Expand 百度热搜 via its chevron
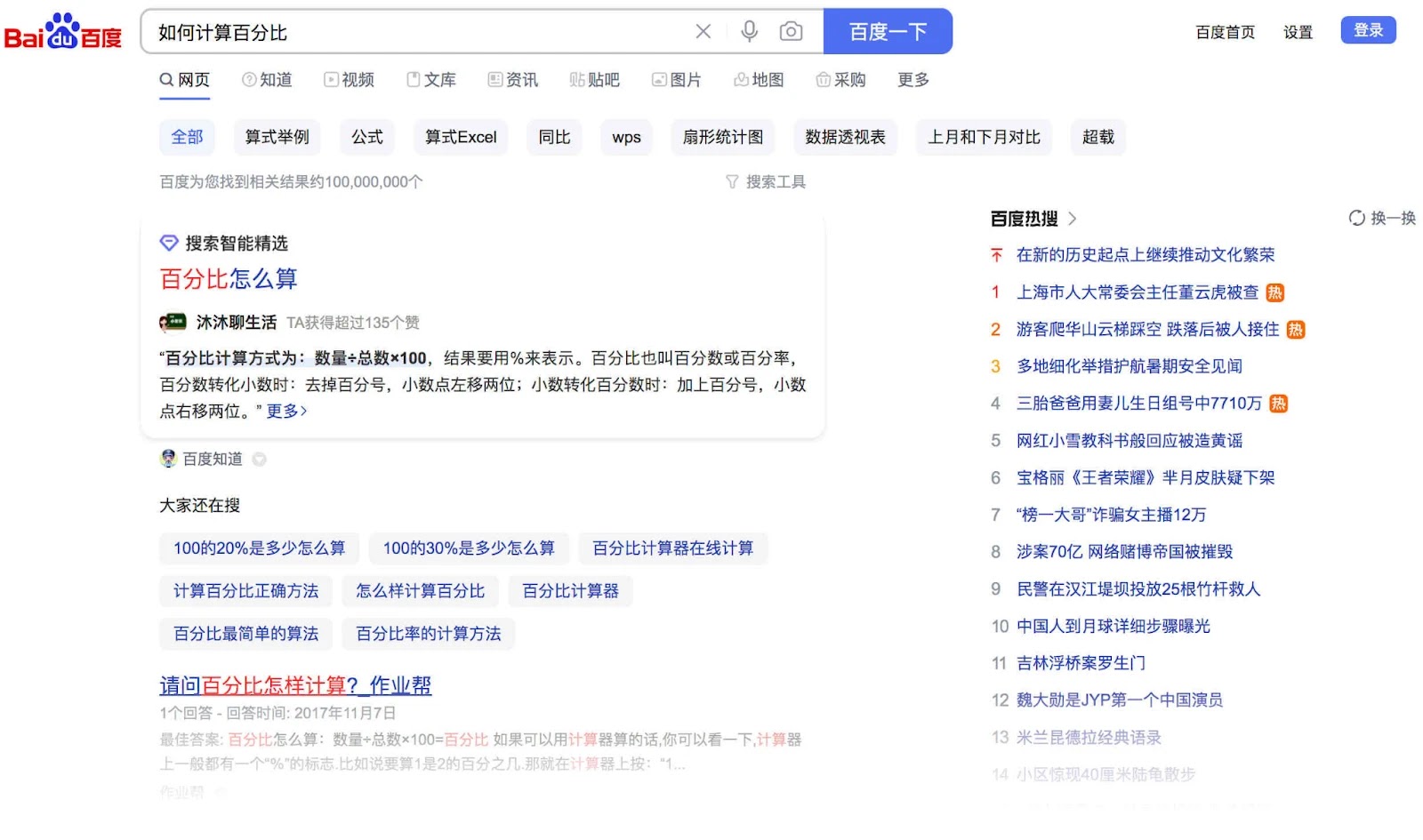Viewport: 1423px width, 840px height. tap(1073, 218)
